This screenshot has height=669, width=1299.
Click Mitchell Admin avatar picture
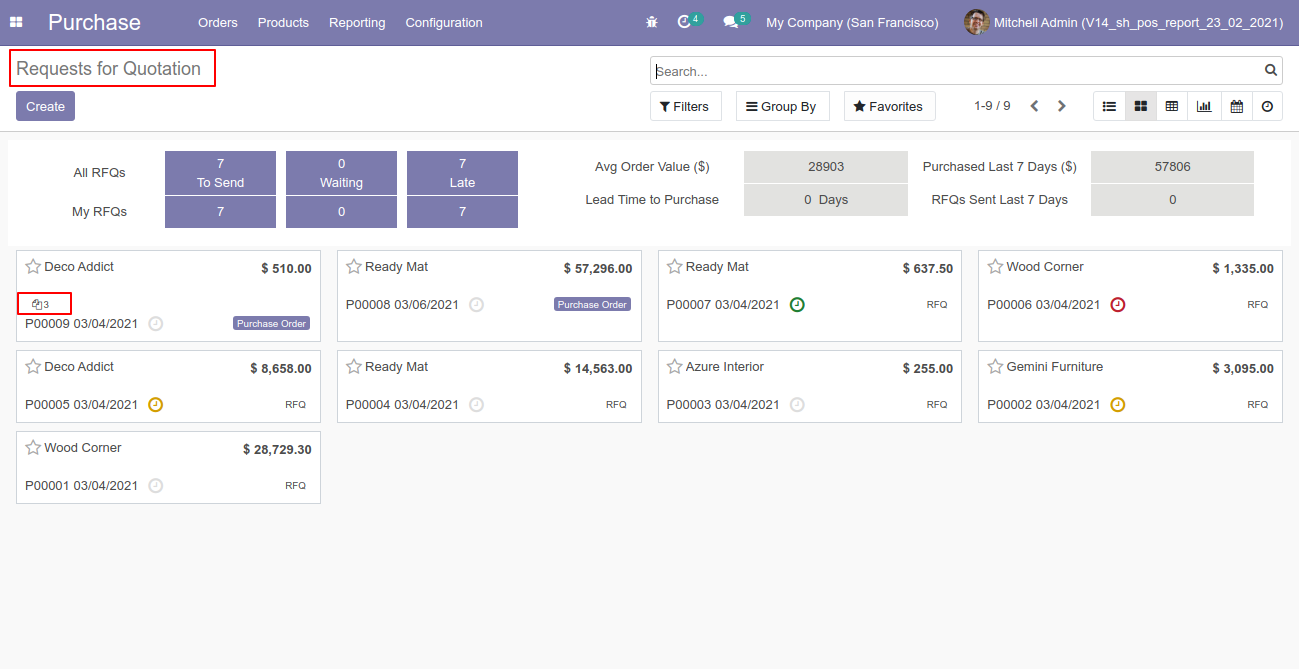pyautogui.click(x=976, y=22)
